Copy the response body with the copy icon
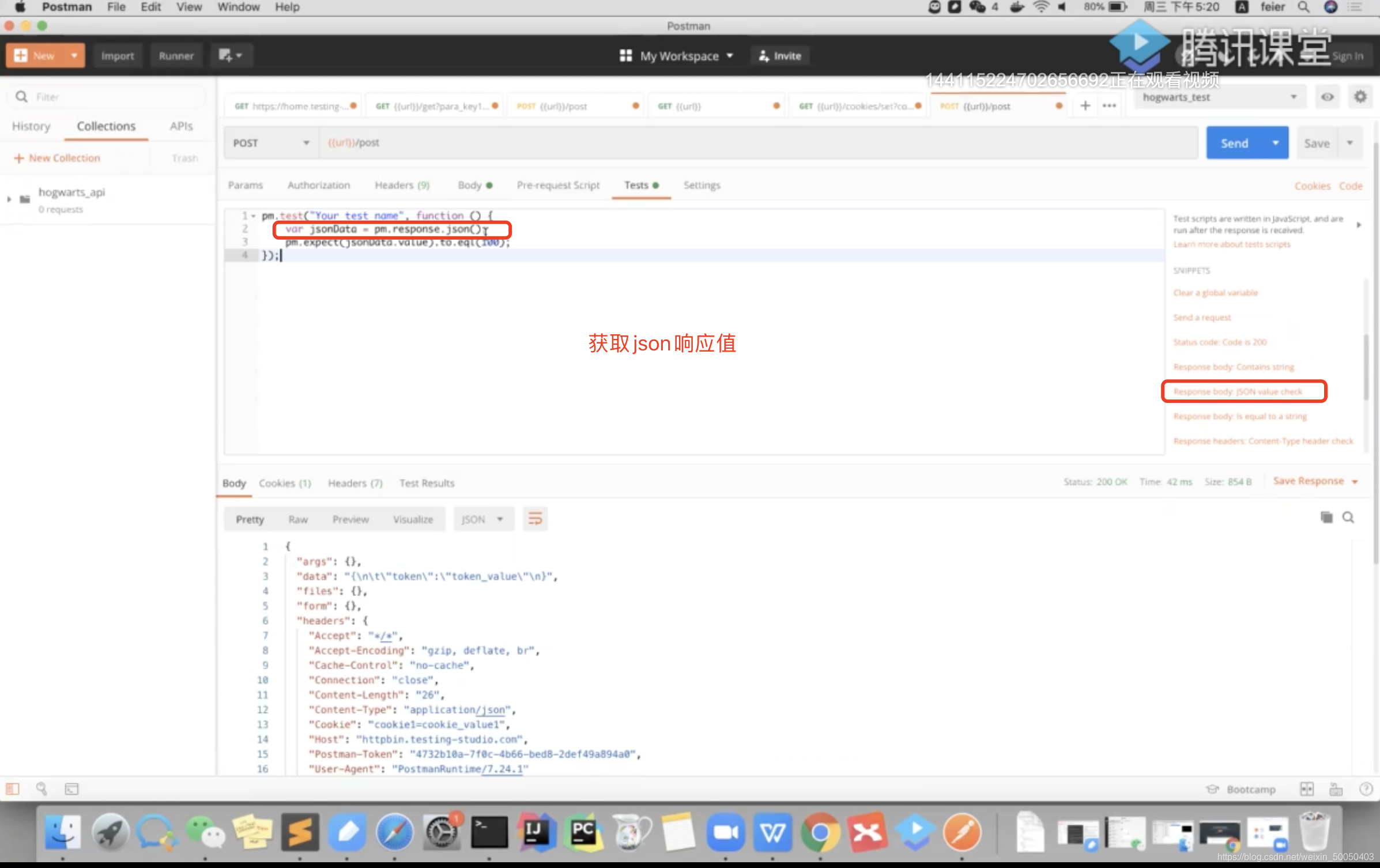 pos(1326,518)
